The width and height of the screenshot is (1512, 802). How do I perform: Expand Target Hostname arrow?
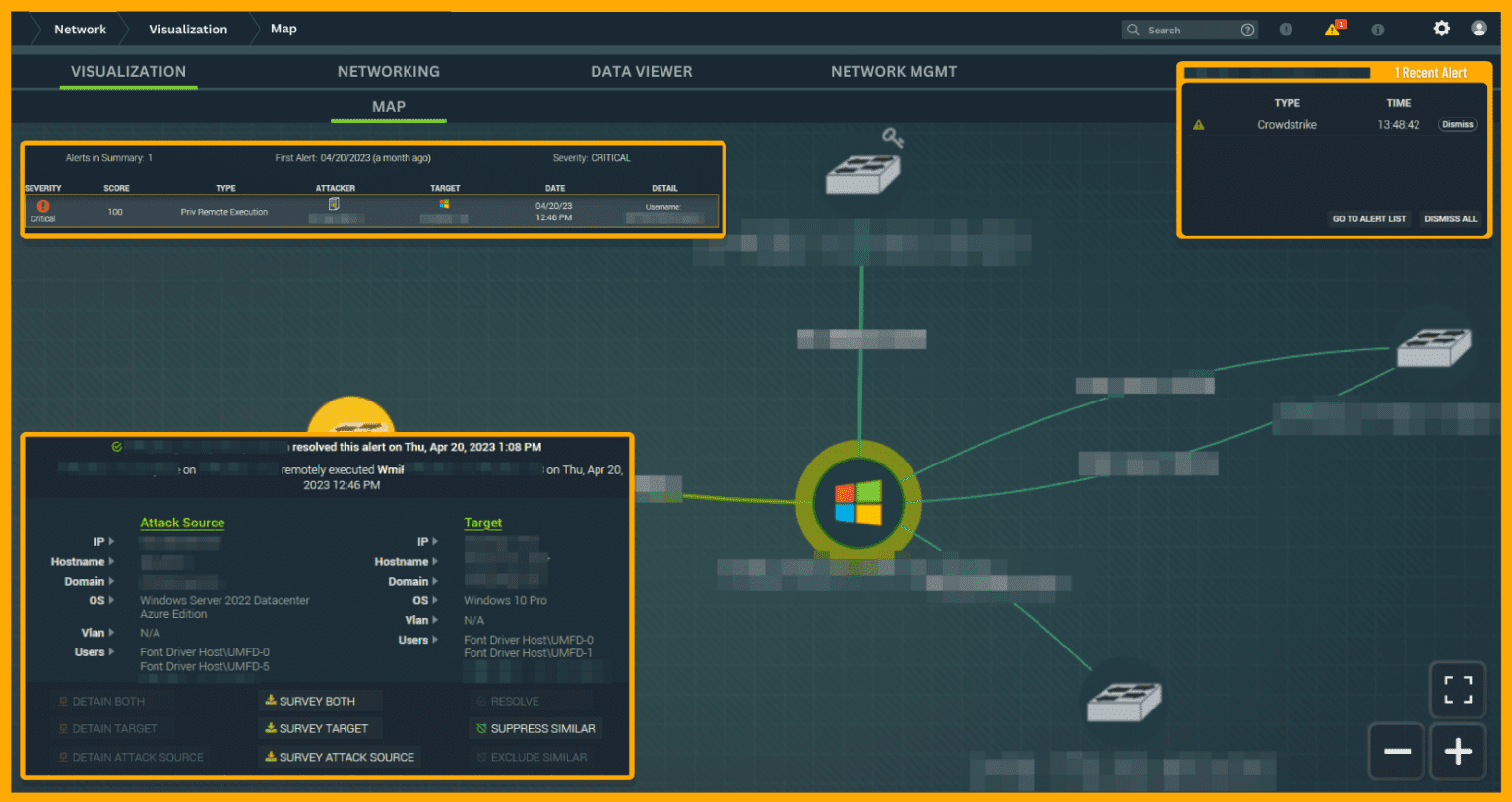435,561
